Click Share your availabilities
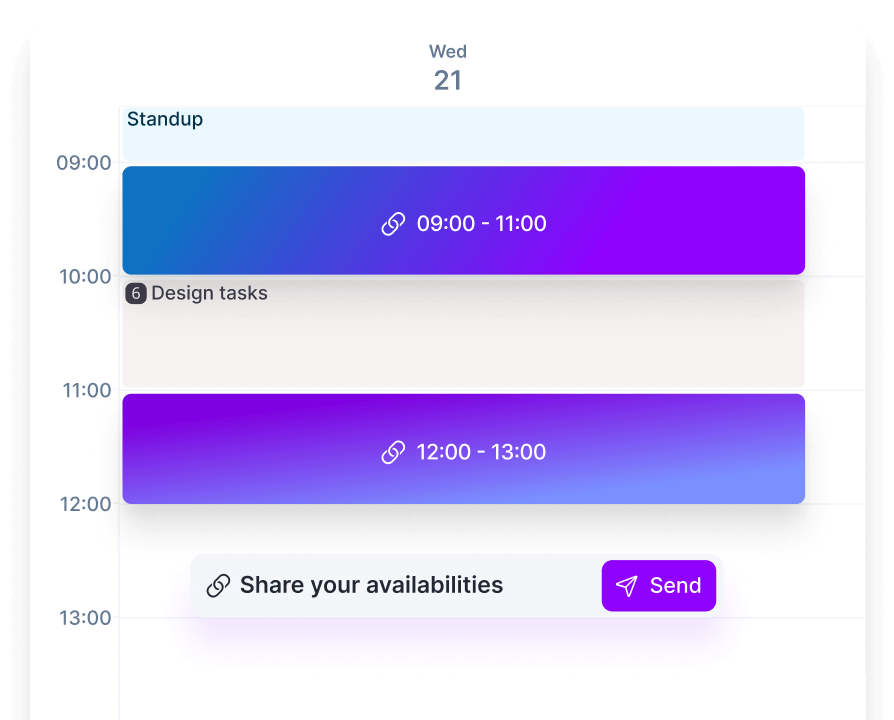Viewport: 894px width, 720px height. 372,585
